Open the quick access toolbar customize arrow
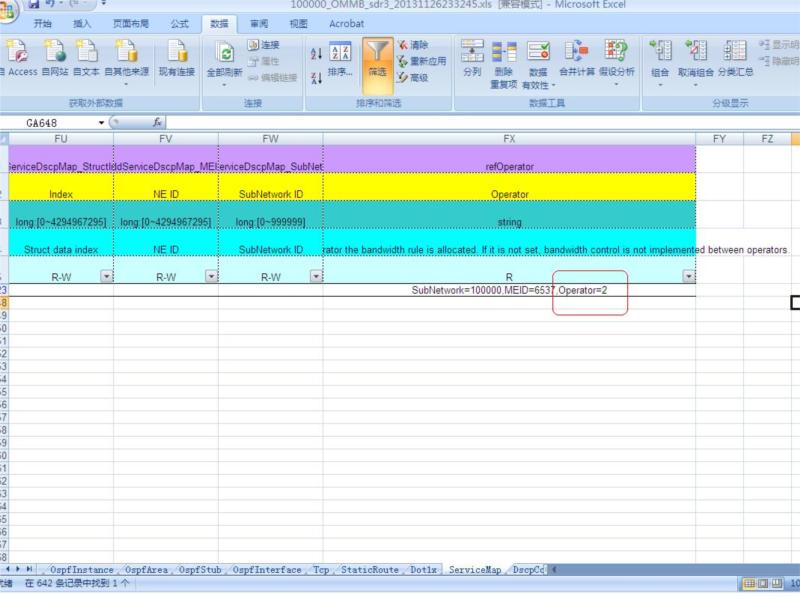The height and width of the screenshot is (600, 800). (x=104, y=4)
